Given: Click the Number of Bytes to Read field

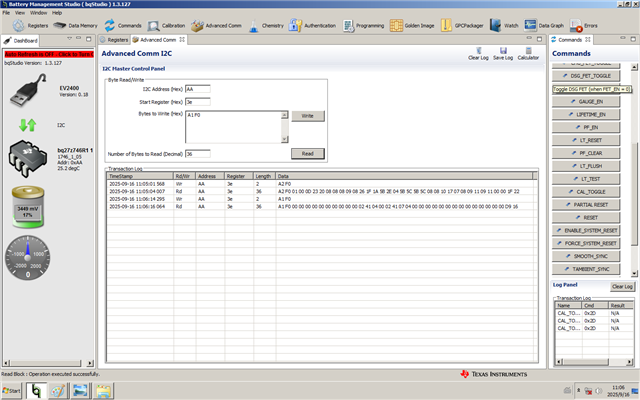Looking at the screenshot, I should pyautogui.click(x=198, y=154).
